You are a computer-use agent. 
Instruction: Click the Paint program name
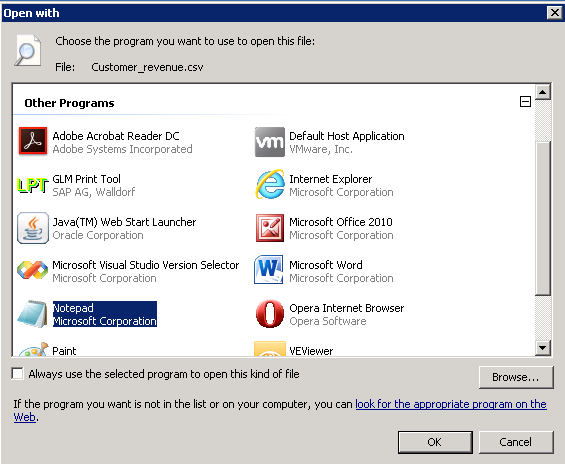click(64, 351)
